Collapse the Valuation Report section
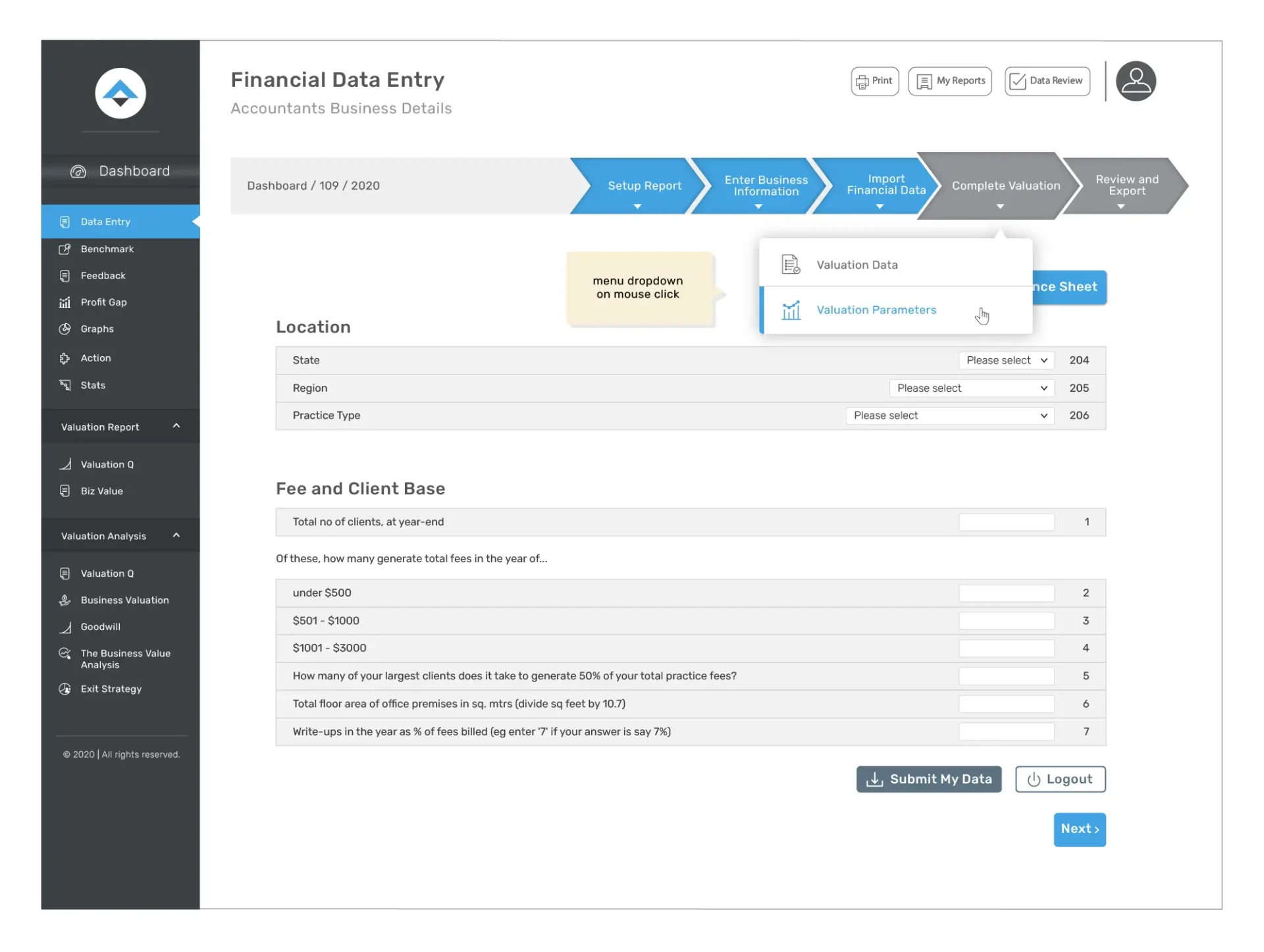1264x952 pixels. point(176,427)
